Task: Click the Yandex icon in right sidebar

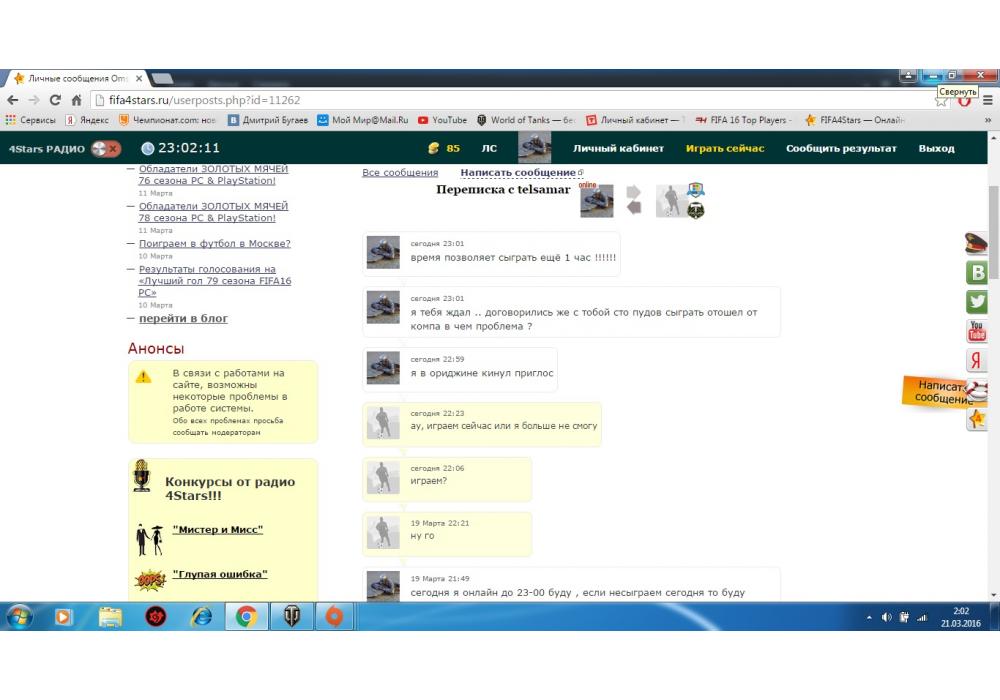Action: (977, 361)
